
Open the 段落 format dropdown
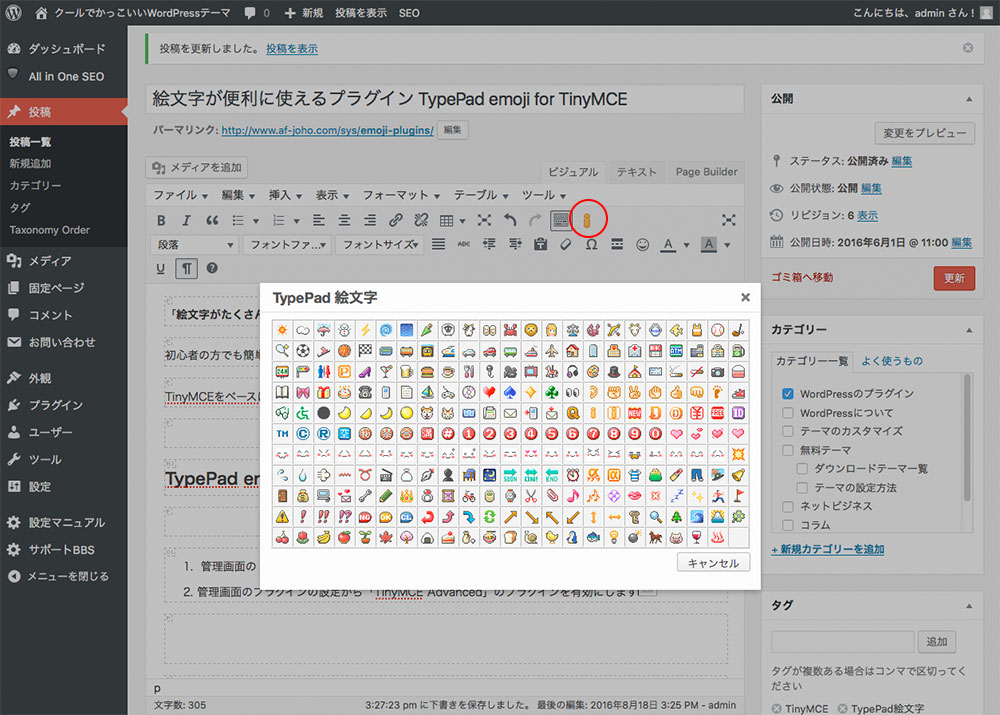pos(195,244)
